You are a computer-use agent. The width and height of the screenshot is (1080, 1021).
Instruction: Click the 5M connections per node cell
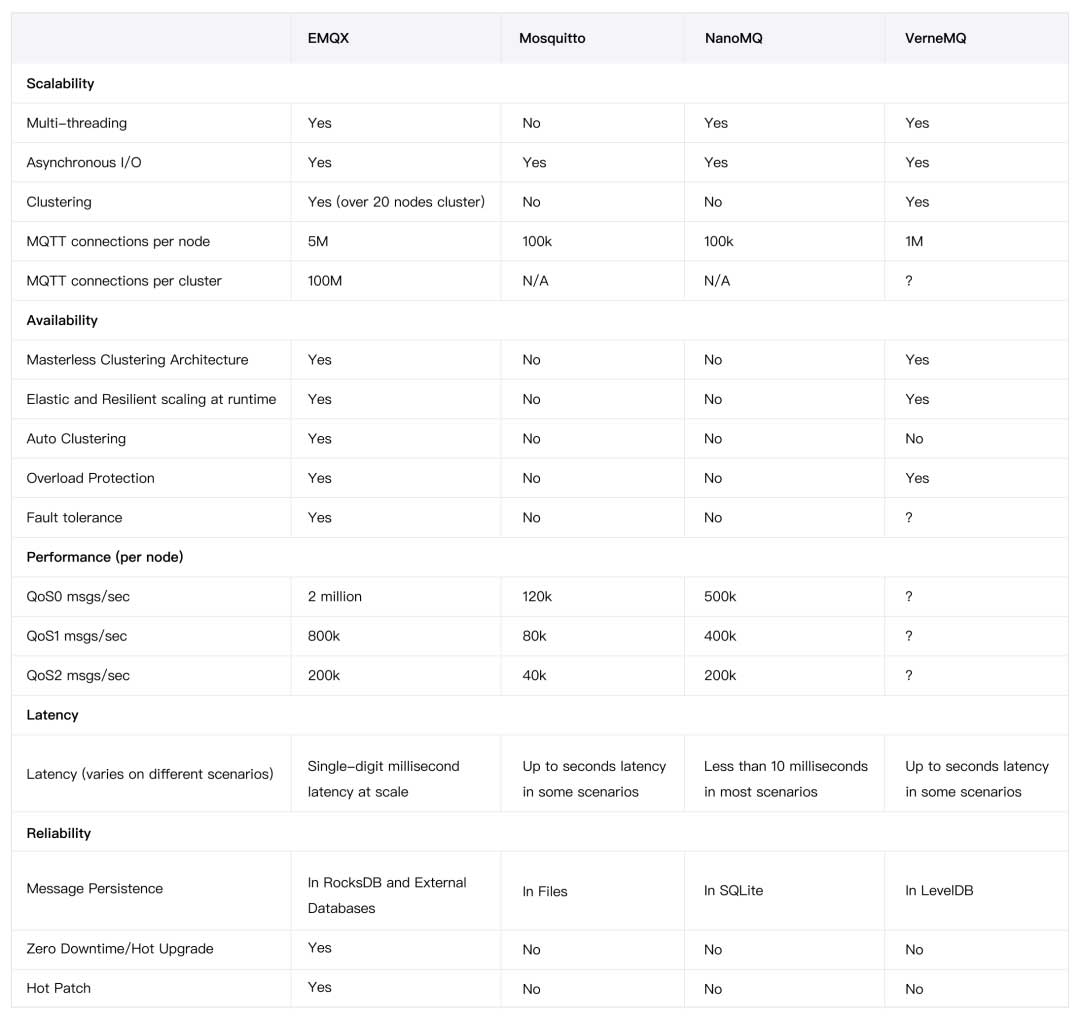pyautogui.click(x=320, y=241)
